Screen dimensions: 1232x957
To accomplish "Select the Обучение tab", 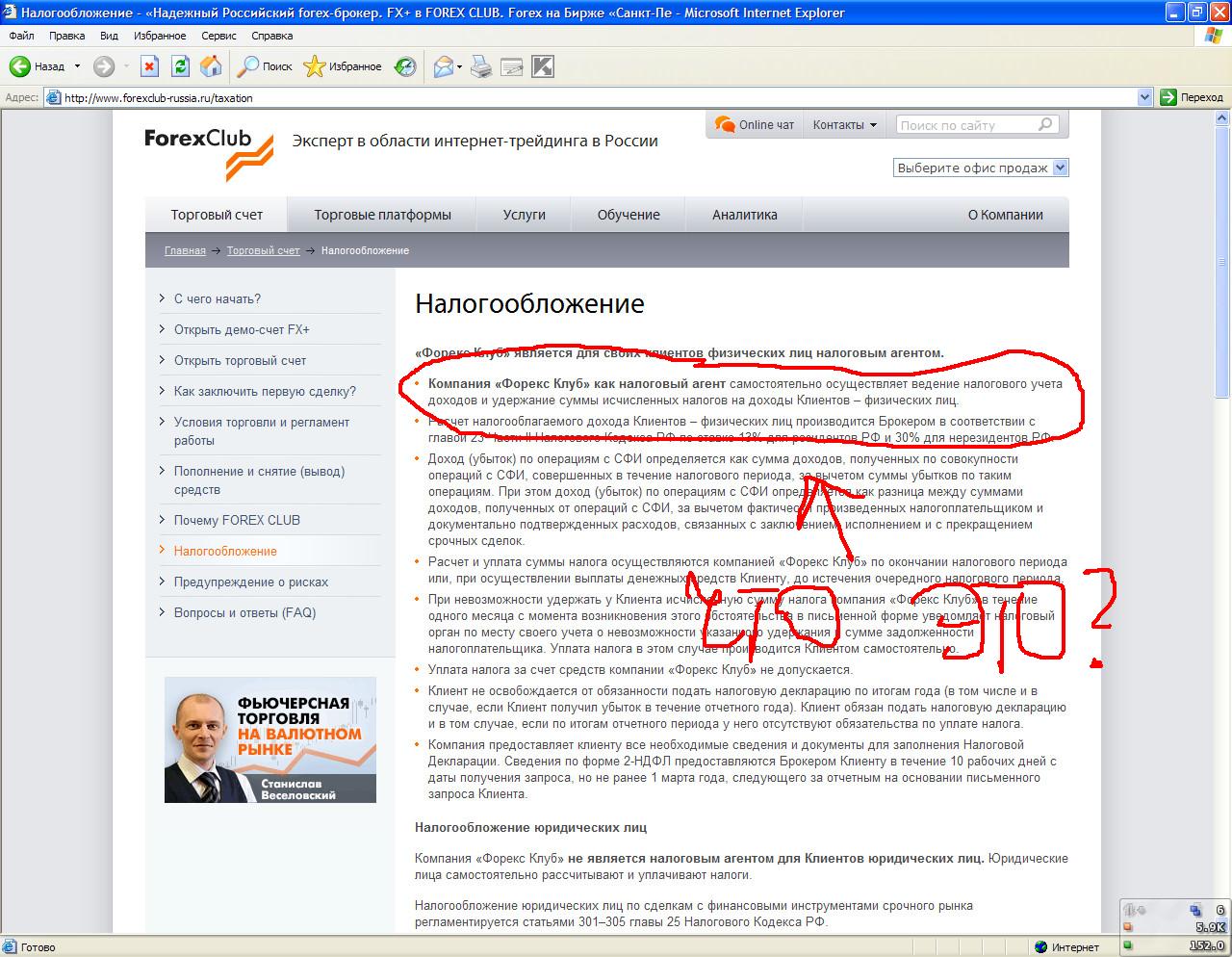I will (629, 215).
